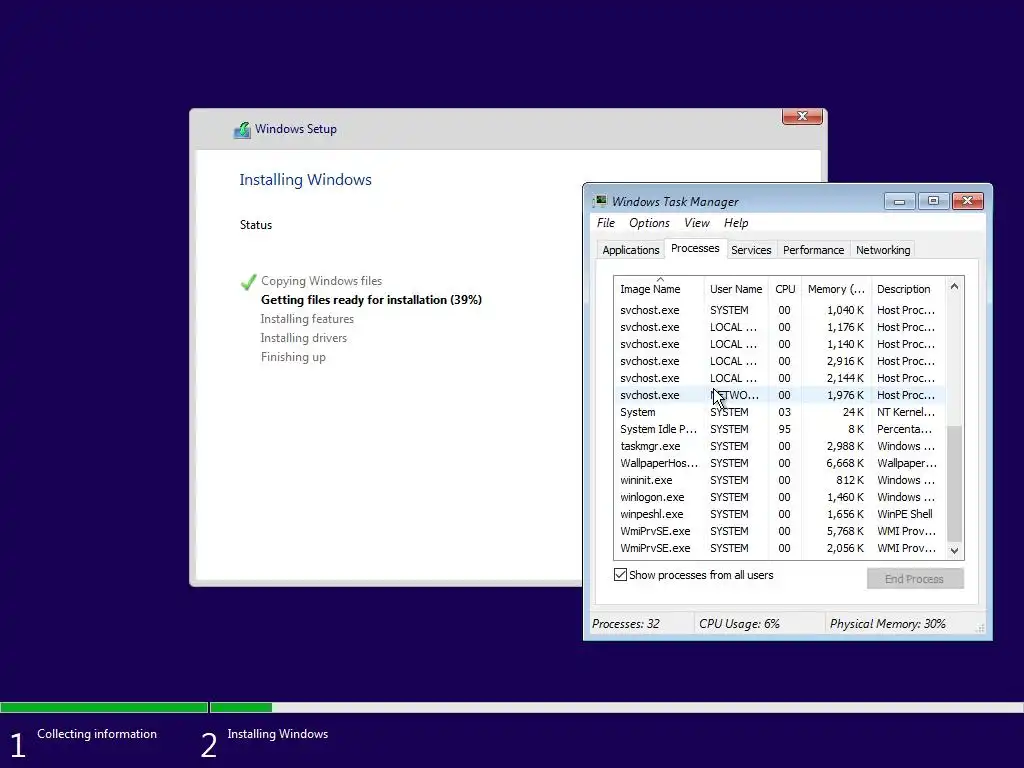Close the Windows Setup dialog

[x=802, y=116]
